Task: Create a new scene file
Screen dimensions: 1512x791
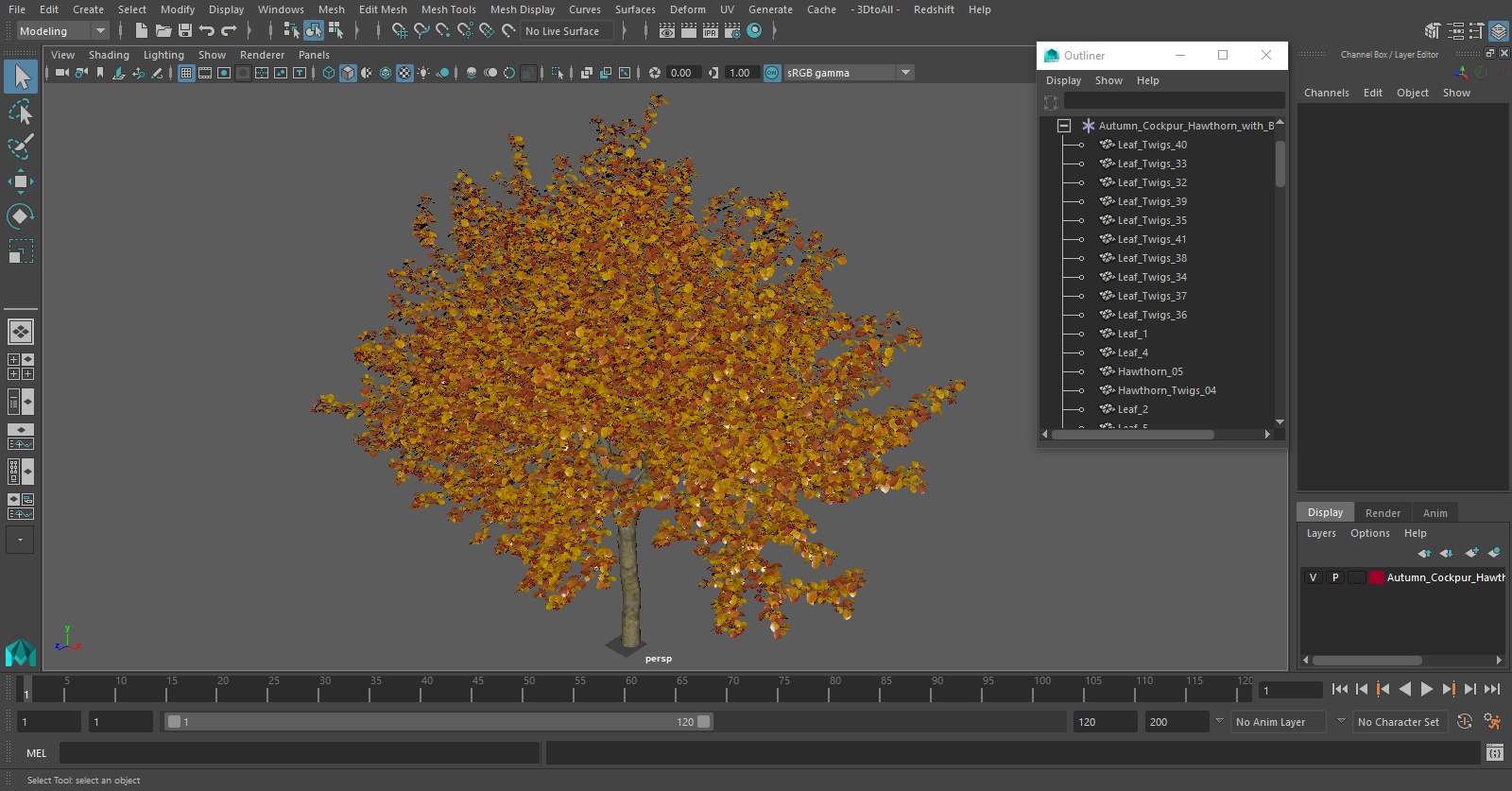Action: (141, 31)
